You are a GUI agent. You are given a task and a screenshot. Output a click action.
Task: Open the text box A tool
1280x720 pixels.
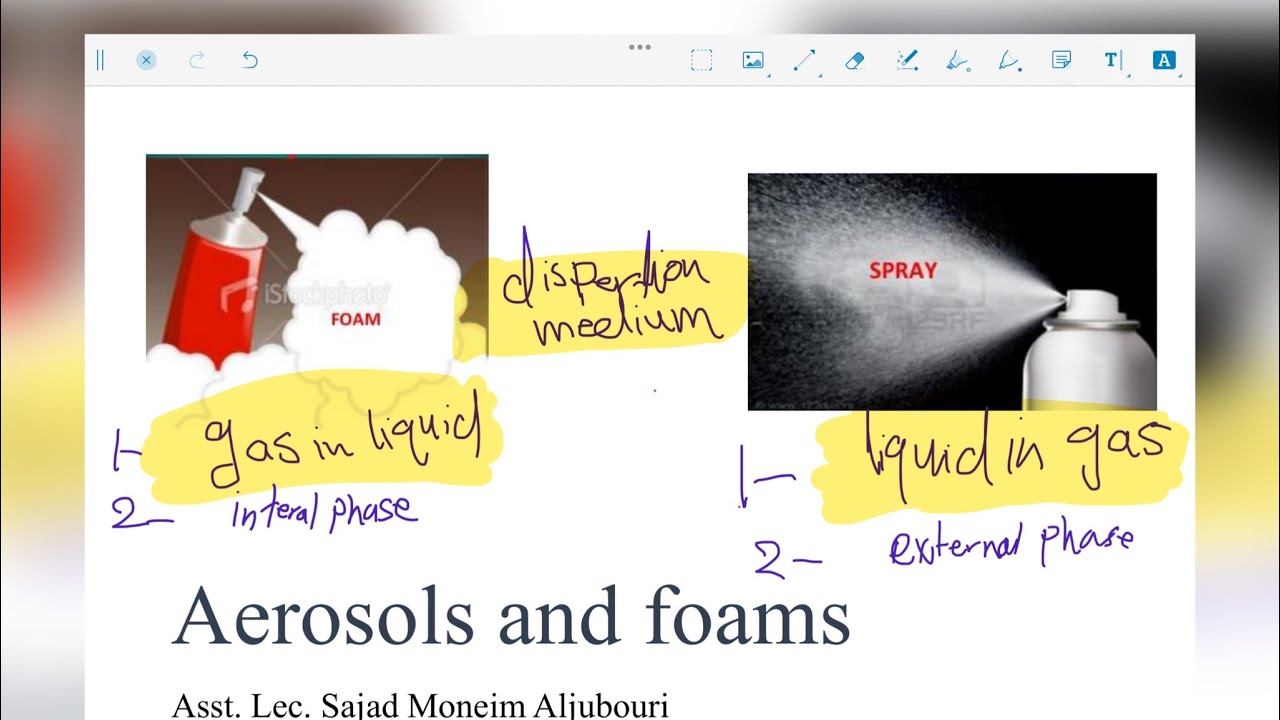click(x=1164, y=60)
